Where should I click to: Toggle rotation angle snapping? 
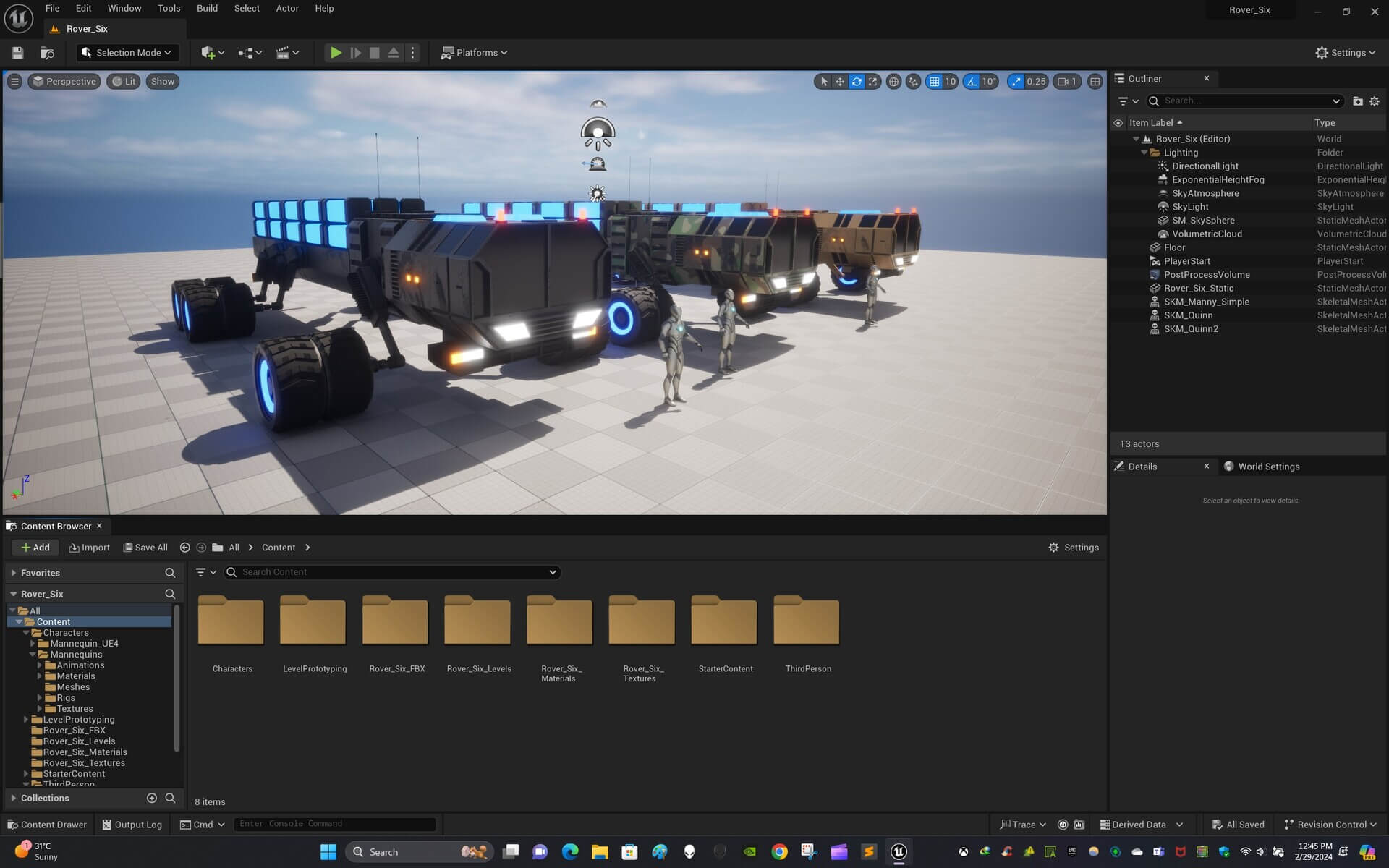coord(972,82)
